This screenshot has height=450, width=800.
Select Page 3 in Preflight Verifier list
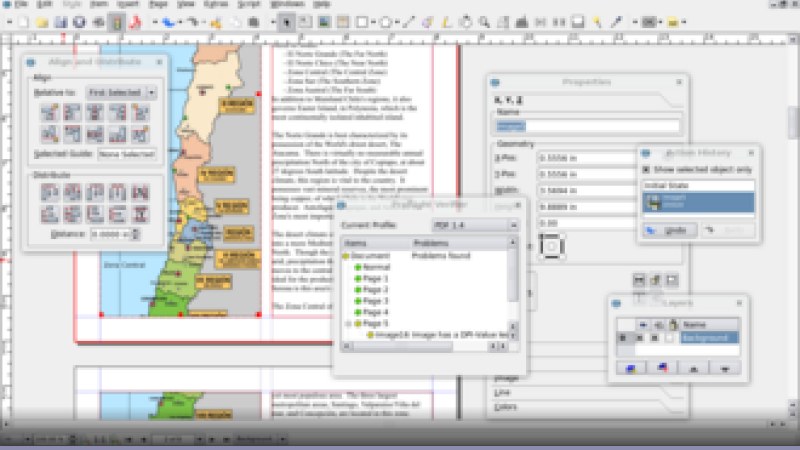(375, 301)
